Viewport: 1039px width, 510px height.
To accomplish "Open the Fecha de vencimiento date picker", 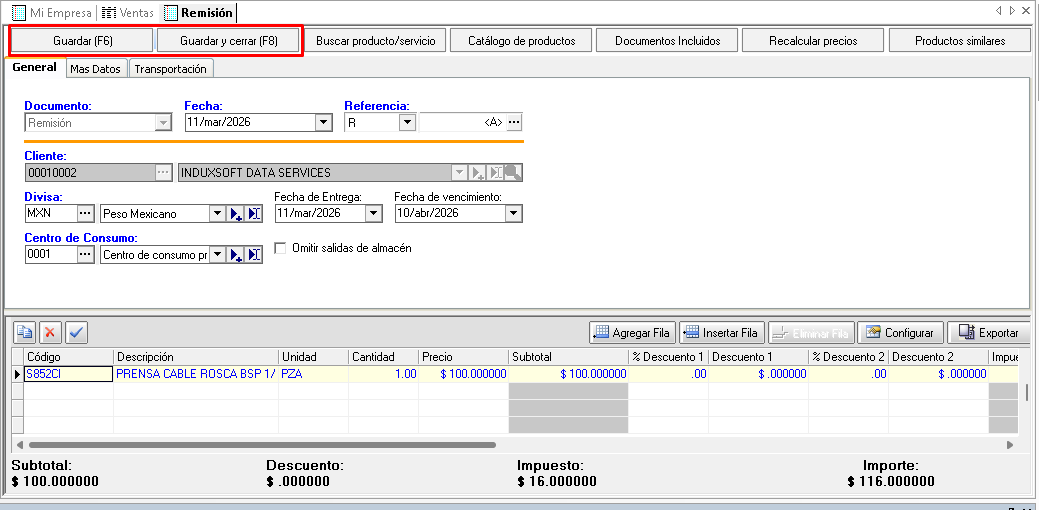I will pyautogui.click(x=513, y=214).
